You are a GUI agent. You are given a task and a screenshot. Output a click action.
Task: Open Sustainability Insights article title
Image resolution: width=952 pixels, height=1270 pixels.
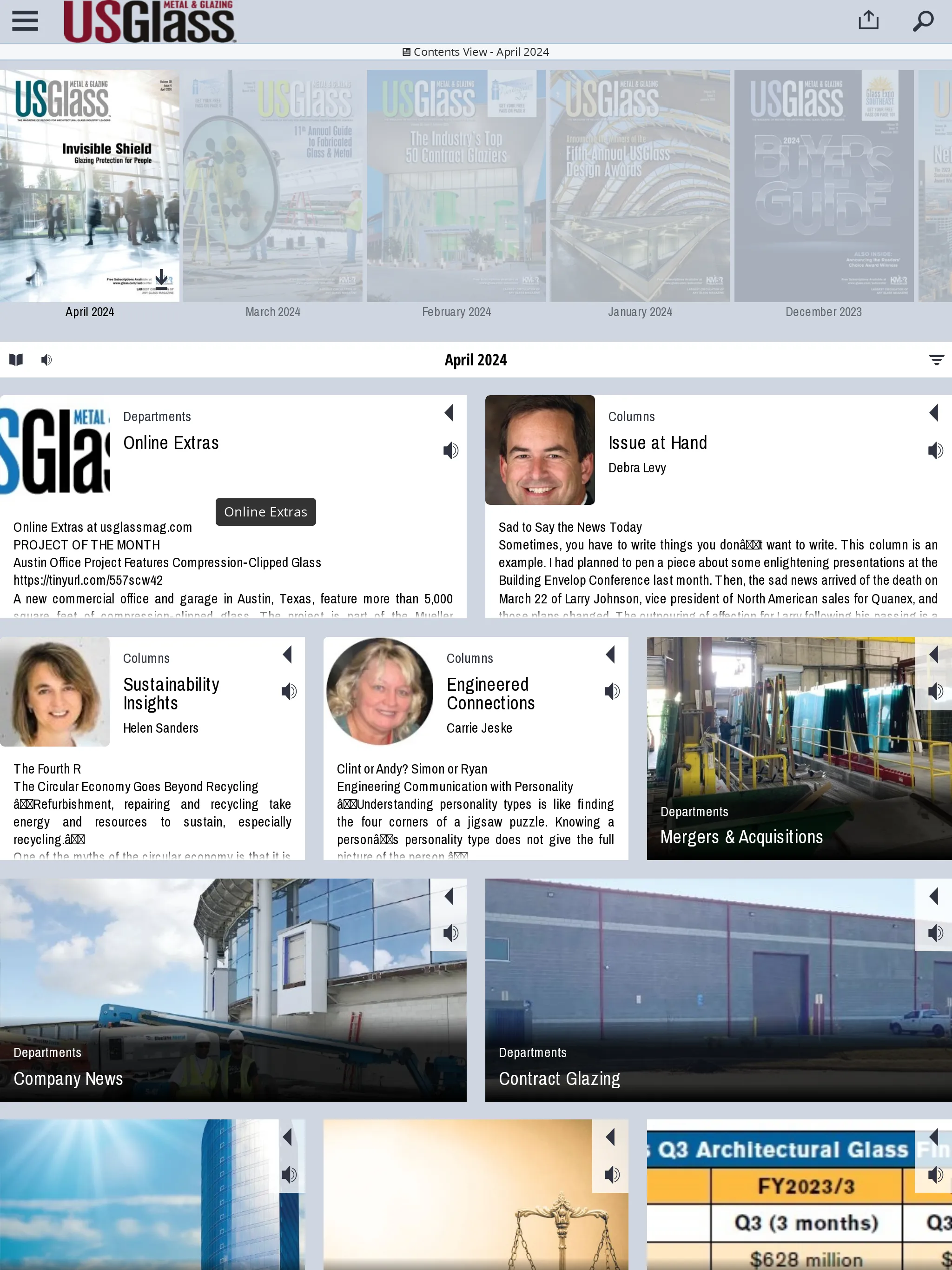click(171, 694)
